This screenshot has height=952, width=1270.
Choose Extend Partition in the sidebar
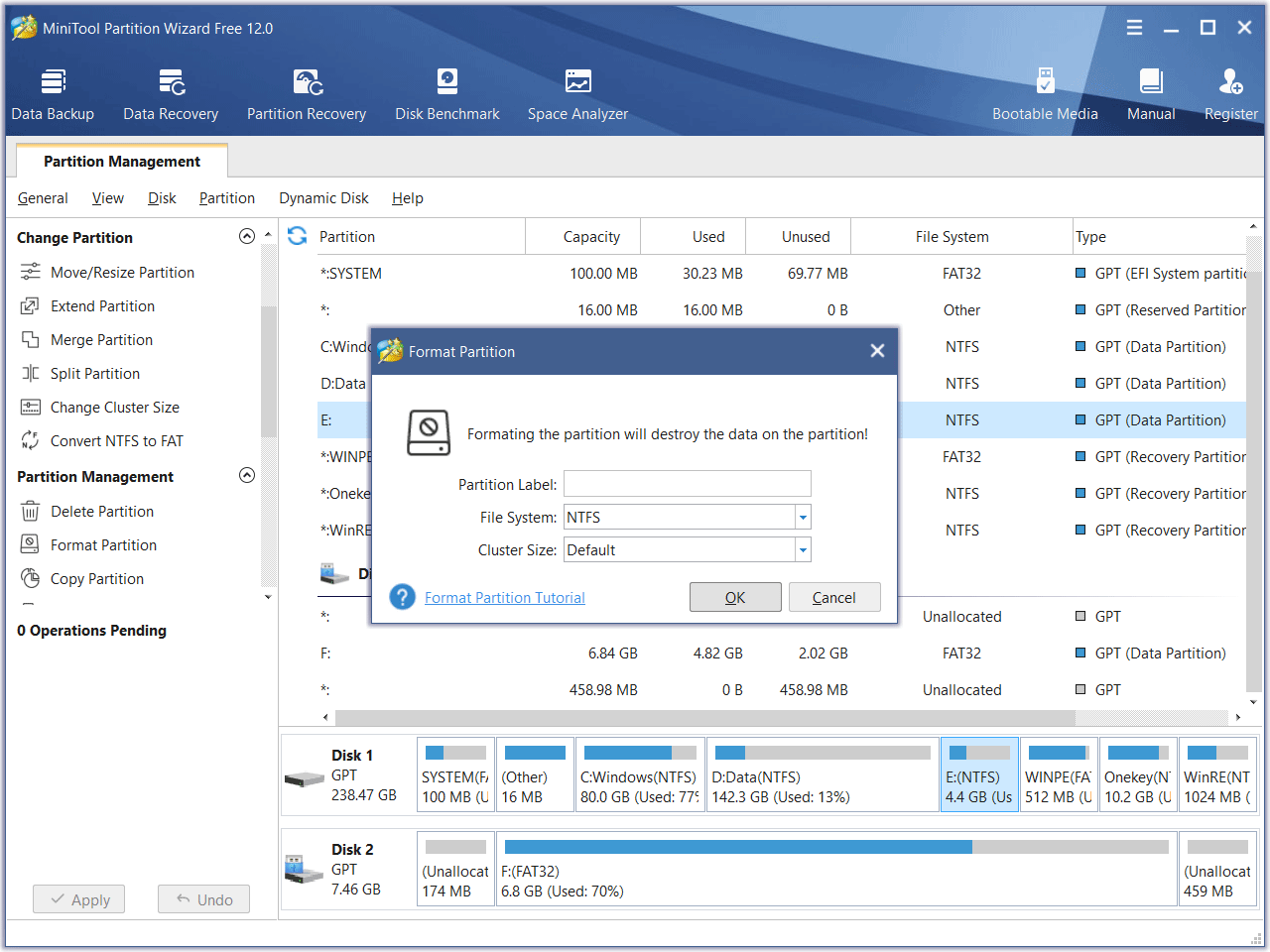87,305
